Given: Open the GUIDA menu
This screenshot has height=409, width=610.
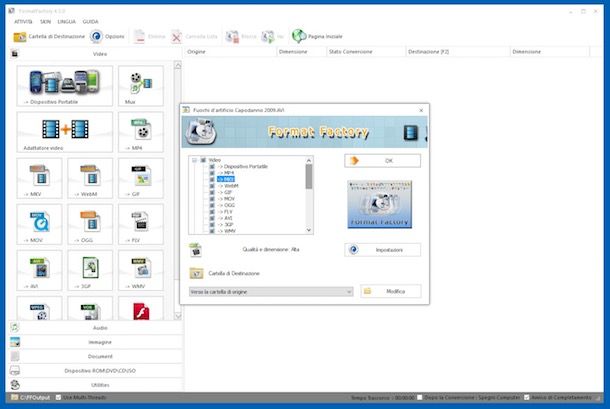Looking at the screenshot, I should tap(90, 22).
